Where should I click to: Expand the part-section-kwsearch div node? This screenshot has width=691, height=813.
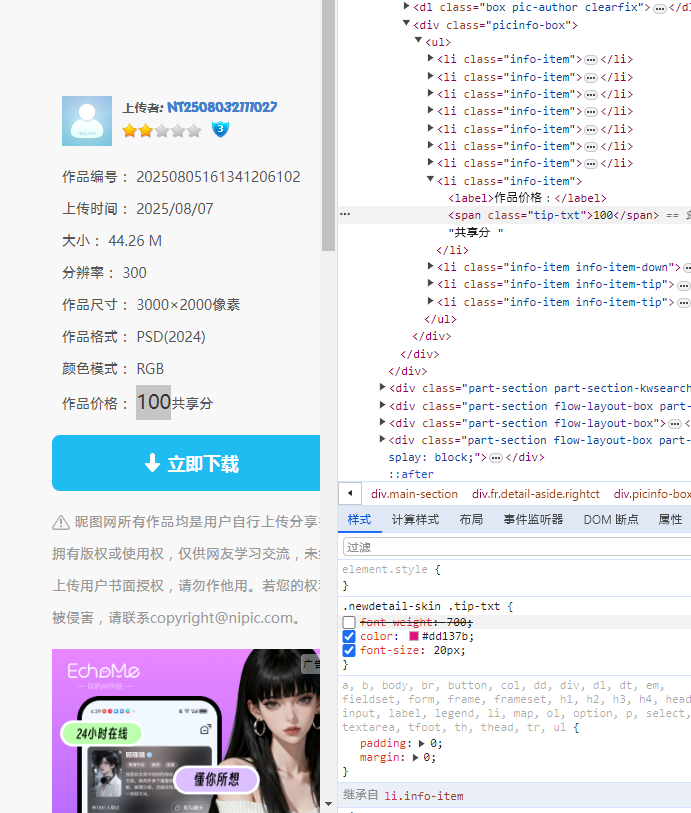383,388
